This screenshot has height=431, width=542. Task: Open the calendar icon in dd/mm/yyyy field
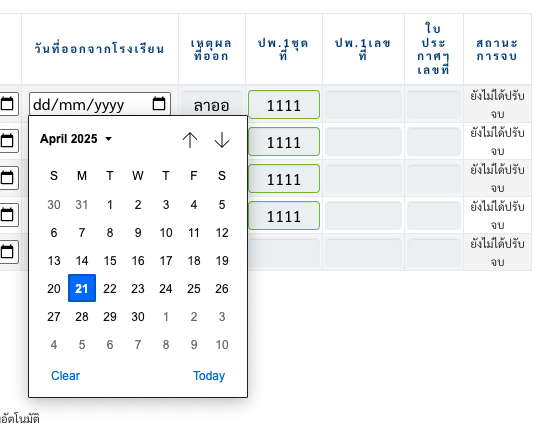pyautogui.click(x=159, y=104)
